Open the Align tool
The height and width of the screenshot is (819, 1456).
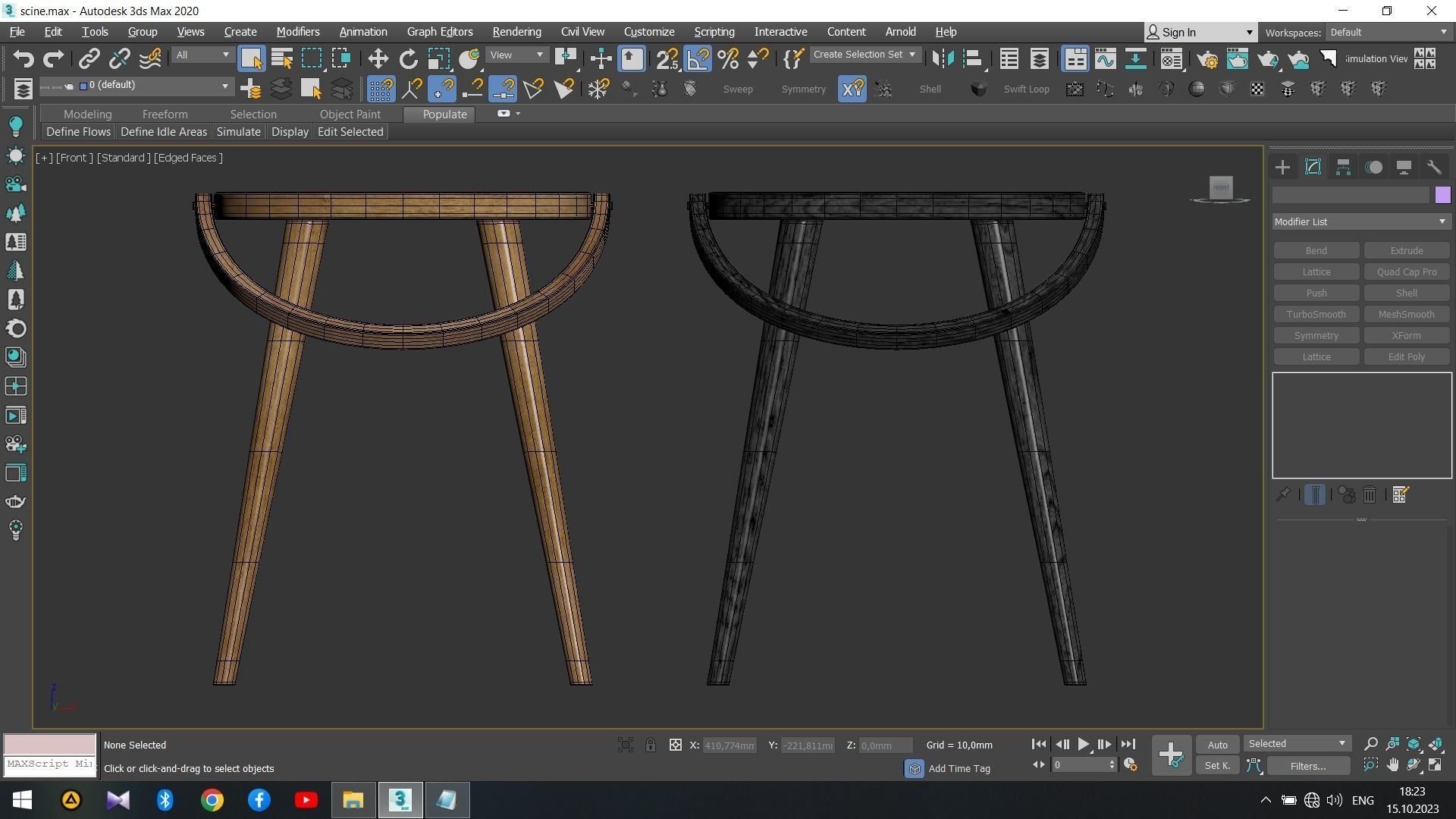[973, 58]
